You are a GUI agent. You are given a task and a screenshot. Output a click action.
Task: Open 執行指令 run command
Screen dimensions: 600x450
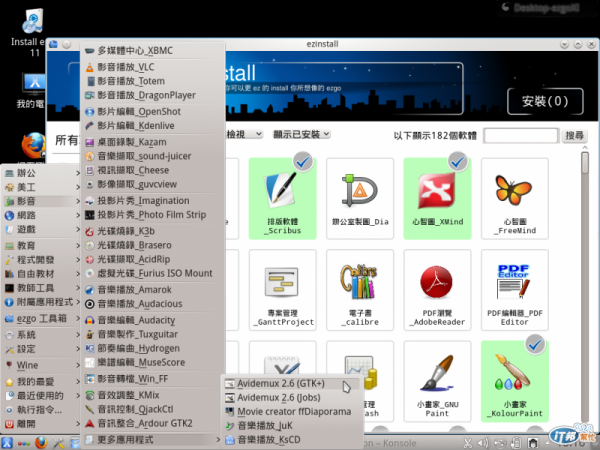[x=42, y=410]
